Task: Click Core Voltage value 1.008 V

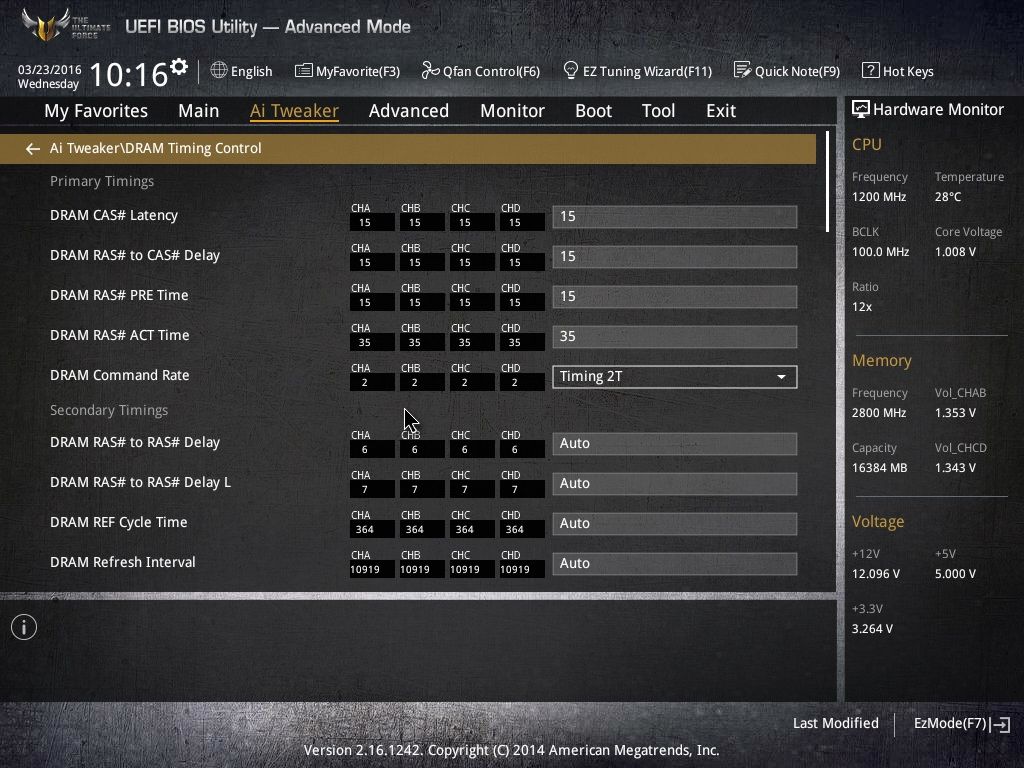Action: pyautogui.click(x=955, y=251)
